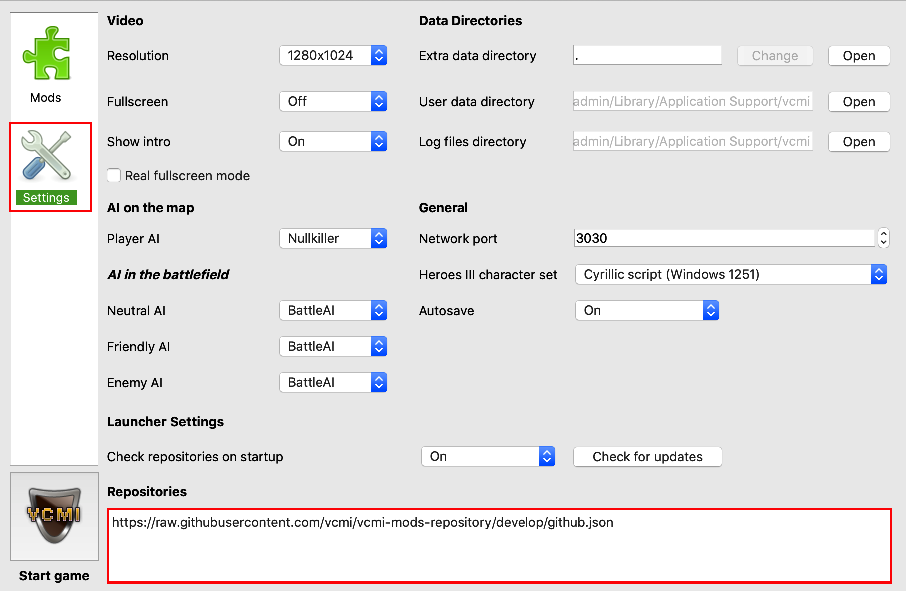Screen dimensions: 906x591
Task: Change the Show intro dropdown
Action: (x=332, y=142)
